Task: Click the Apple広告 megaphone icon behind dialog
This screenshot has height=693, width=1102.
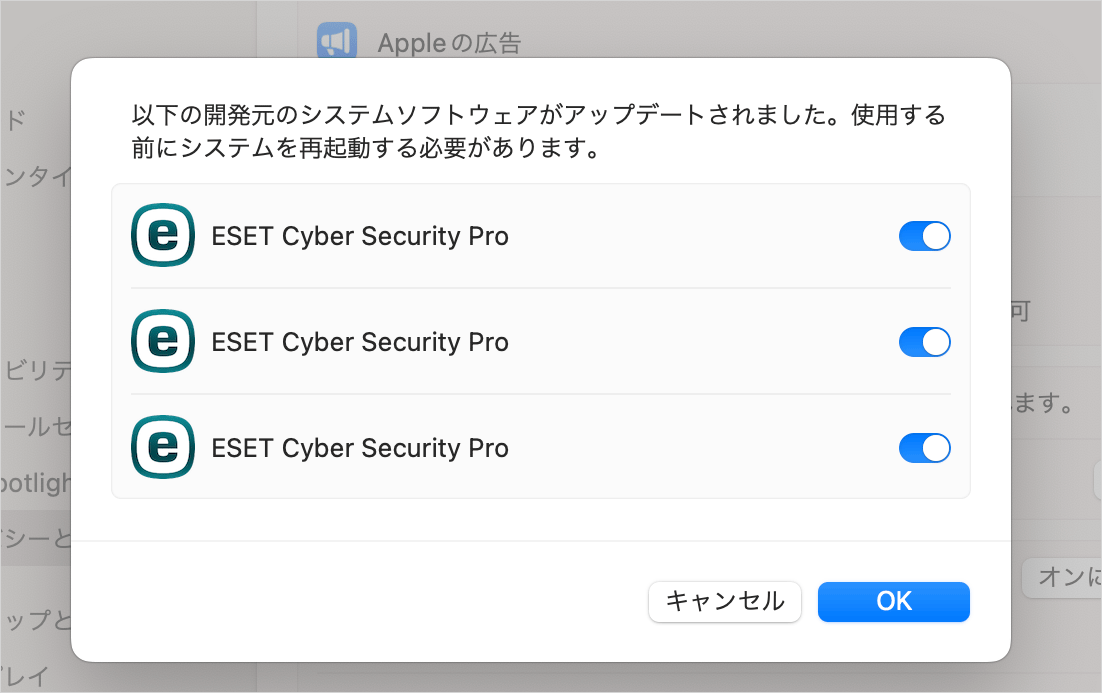Action: click(x=337, y=41)
